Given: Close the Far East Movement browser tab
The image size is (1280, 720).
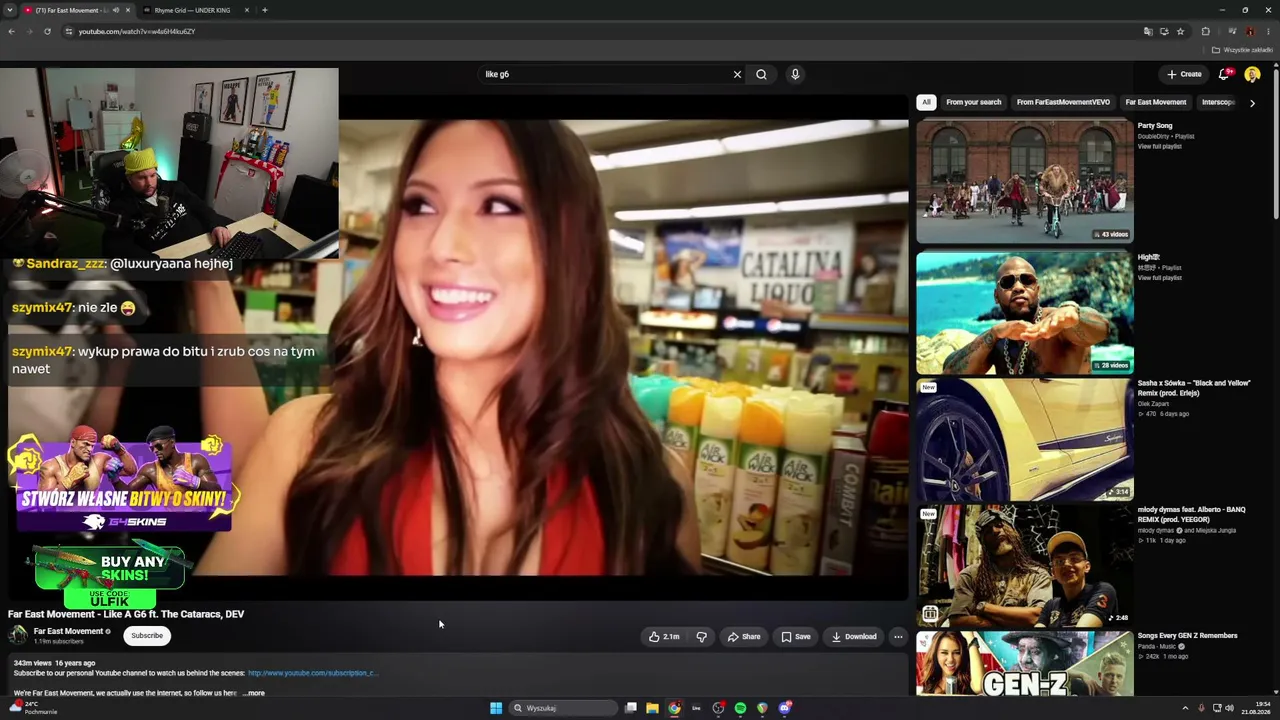Looking at the screenshot, I should [x=128, y=10].
